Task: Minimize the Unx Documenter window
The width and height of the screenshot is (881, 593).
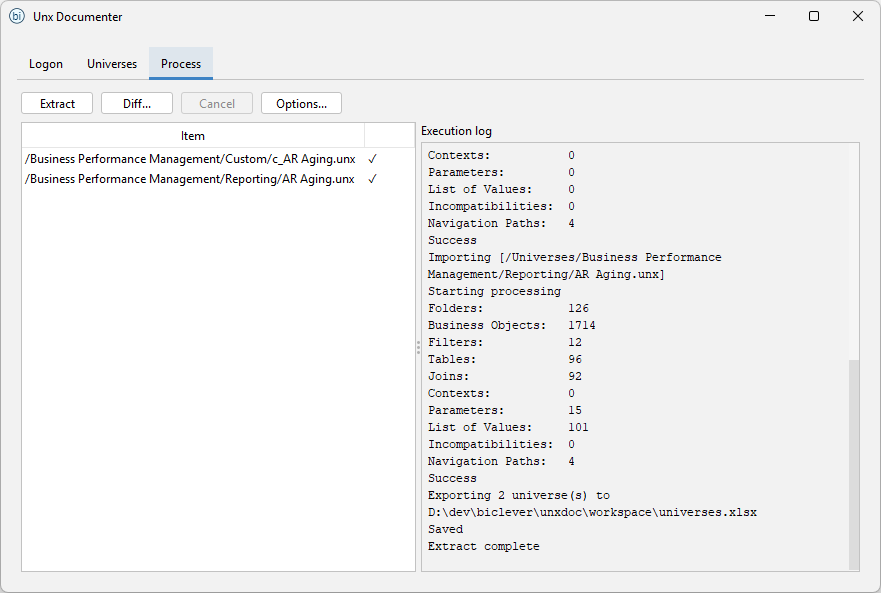Action: click(770, 16)
